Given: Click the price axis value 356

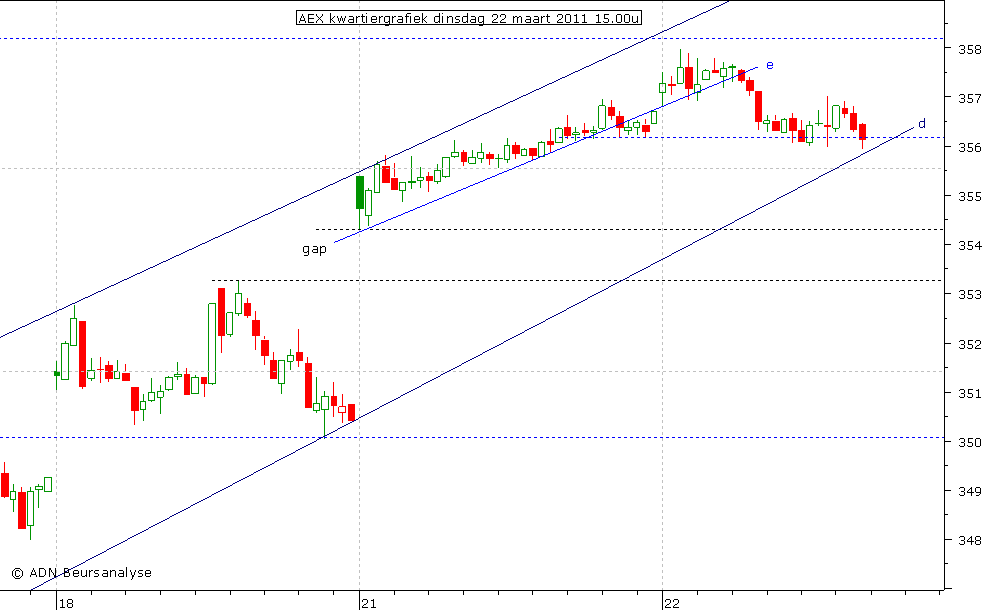Looking at the screenshot, I should 969,147.
